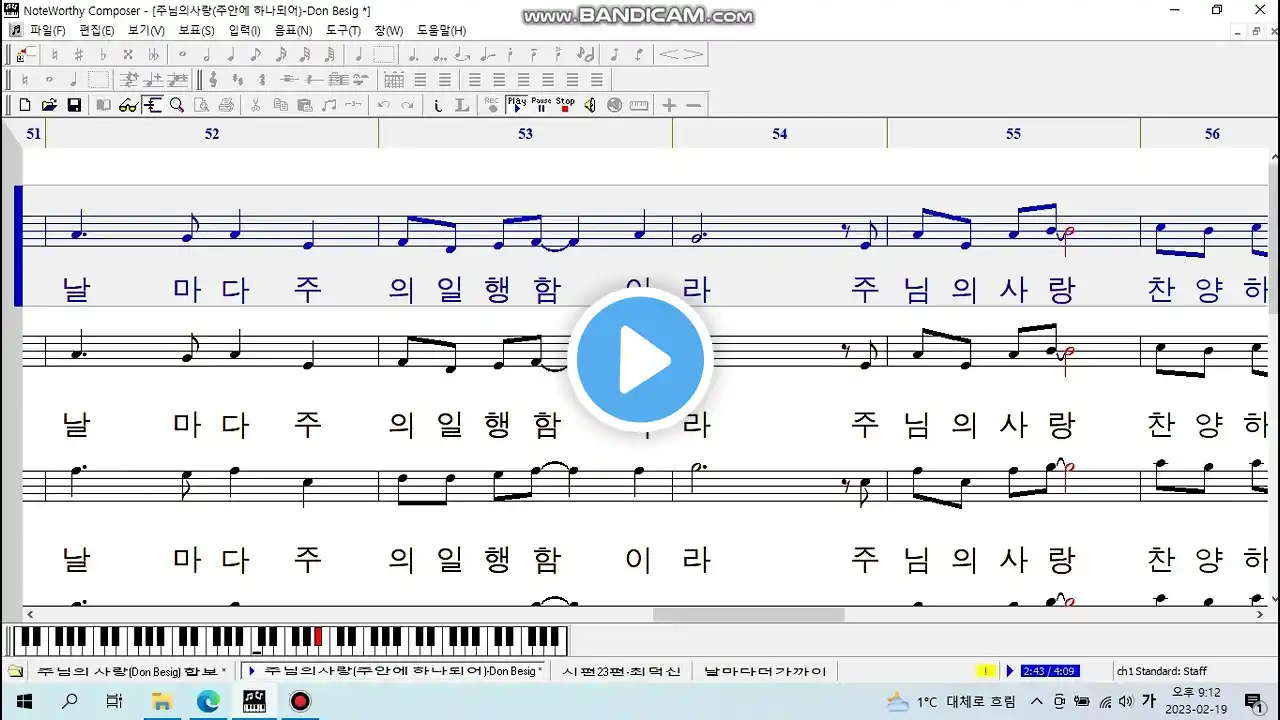Click the red highlighted piano key
The height and width of the screenshot is (720, 1280).
[x=319, y=635]
